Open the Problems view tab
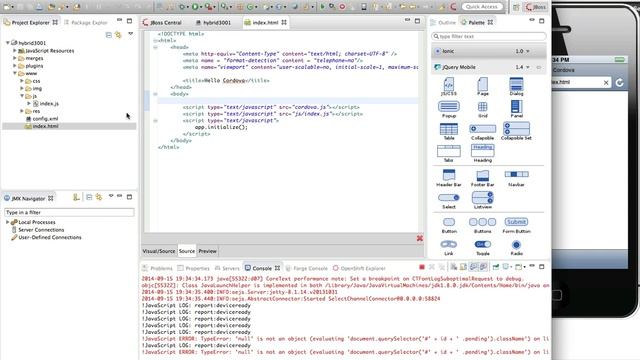The width and height of the screenshot is (640, 360). (157, 268)
